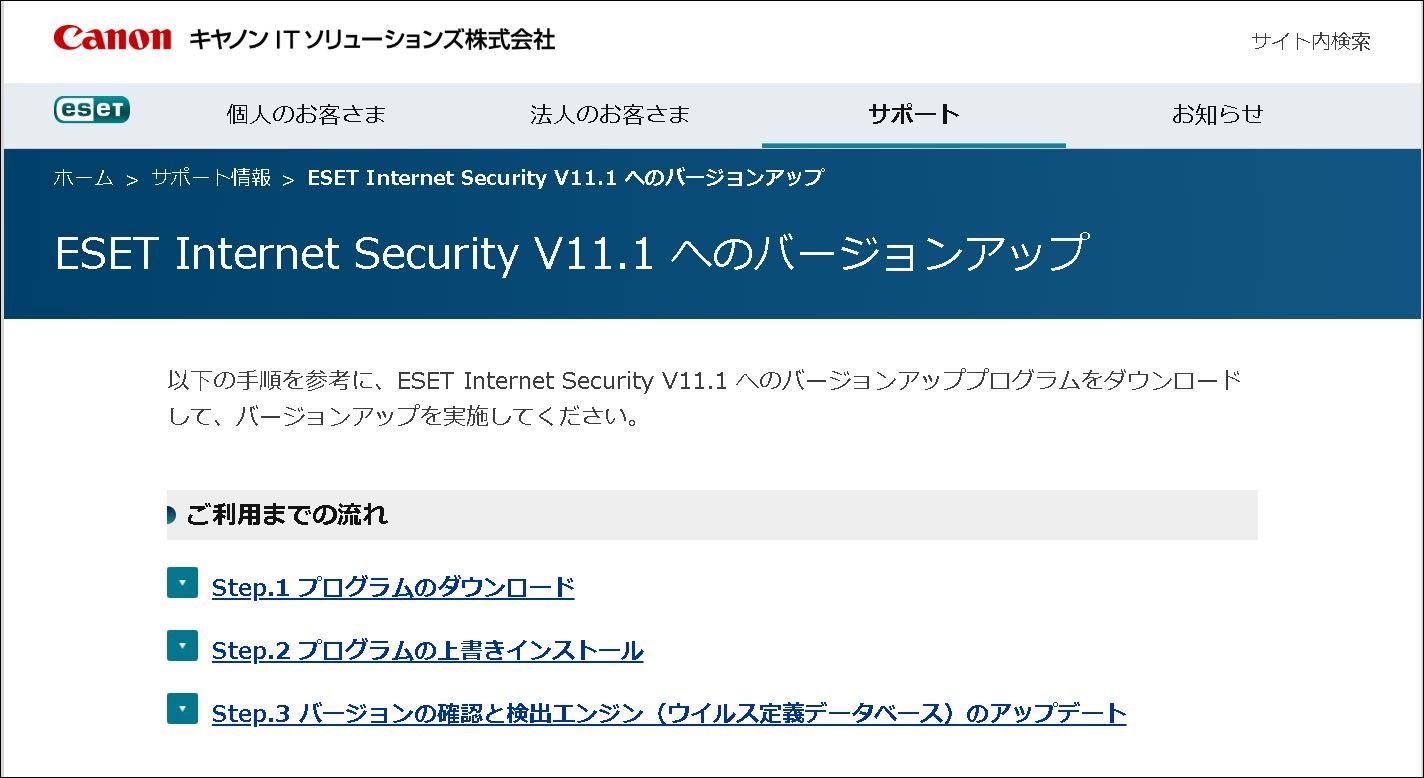1424x778 pixels.
Task: Click the current page breadcrumb ESET Internet Security V11.1
Action: click(565, 178)
